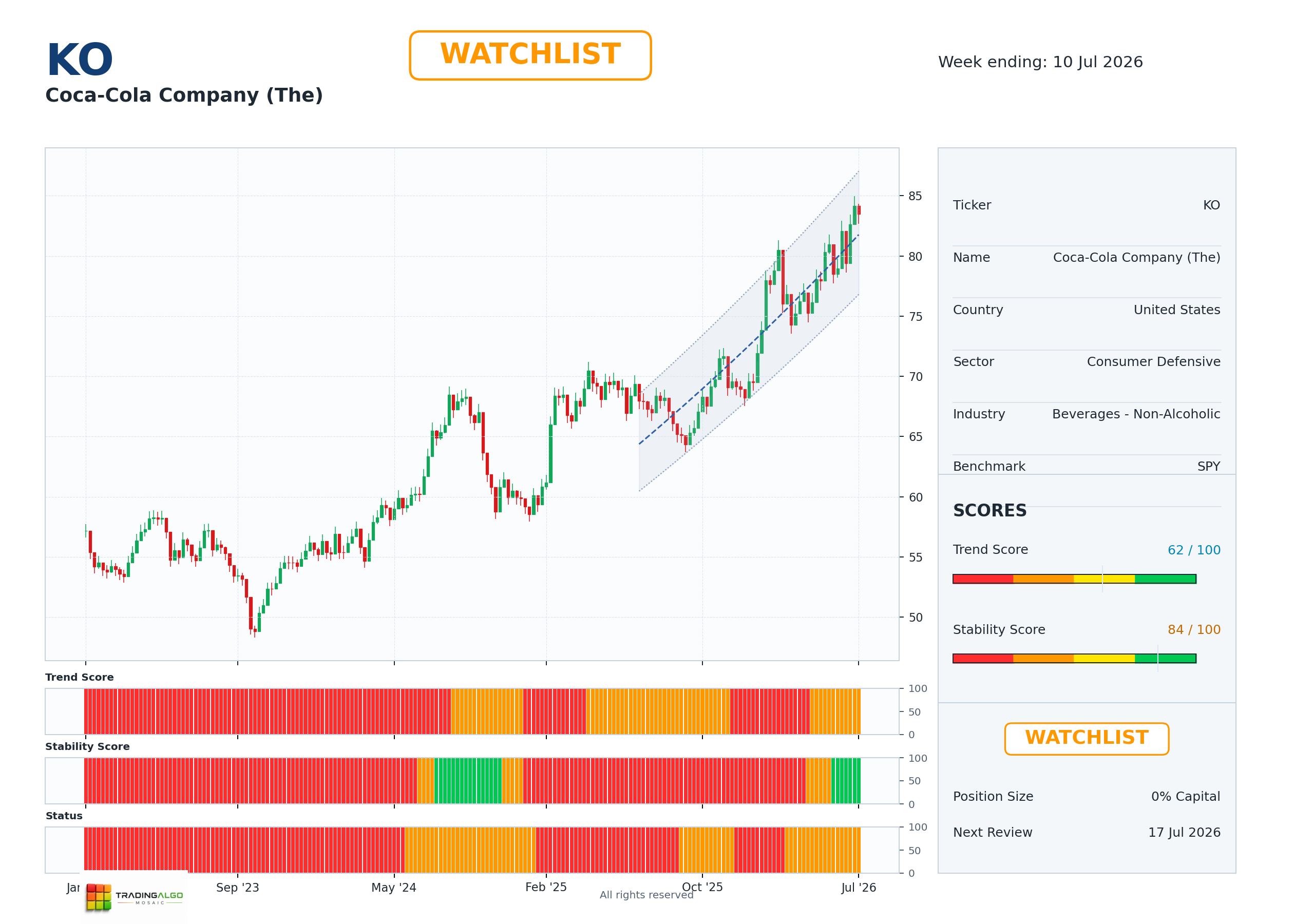Click the 85 price axis label
Image resolution: width=1294 pixels, height=924 pixels.
click(915, 196)
